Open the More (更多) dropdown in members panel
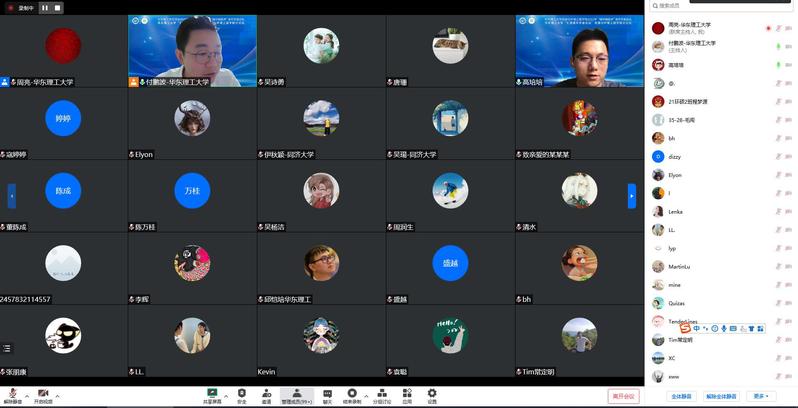The width and height of the screenshot is (798, 408). coord(763,397)
